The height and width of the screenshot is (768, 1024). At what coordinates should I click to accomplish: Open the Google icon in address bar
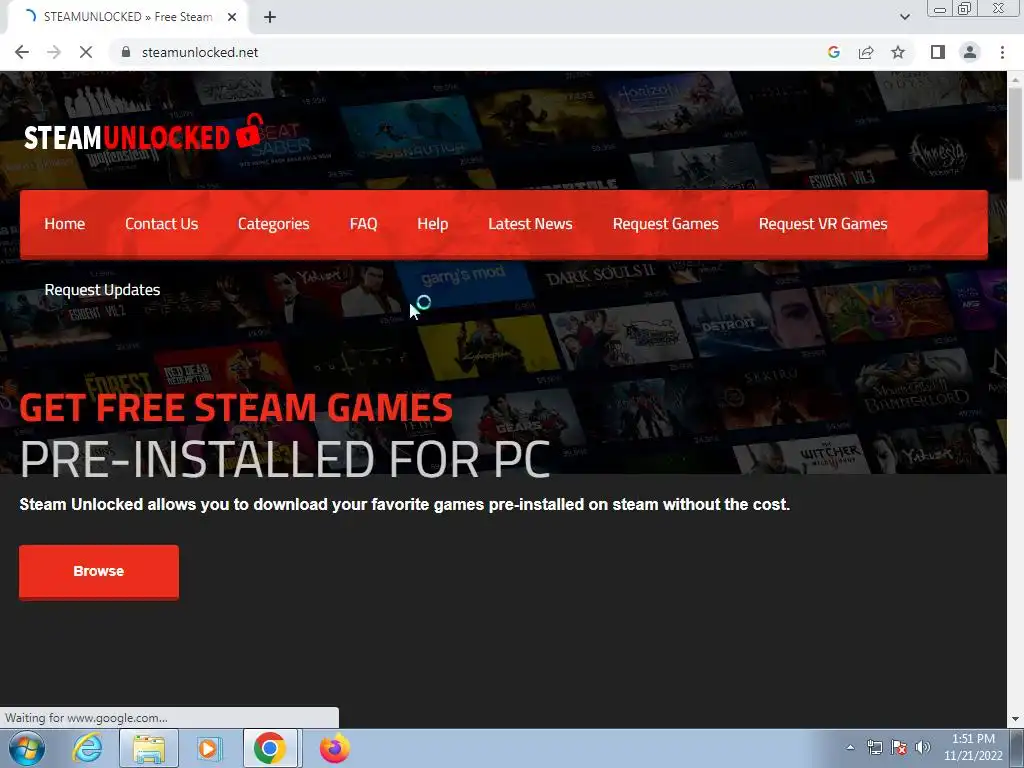pos(833,52)
